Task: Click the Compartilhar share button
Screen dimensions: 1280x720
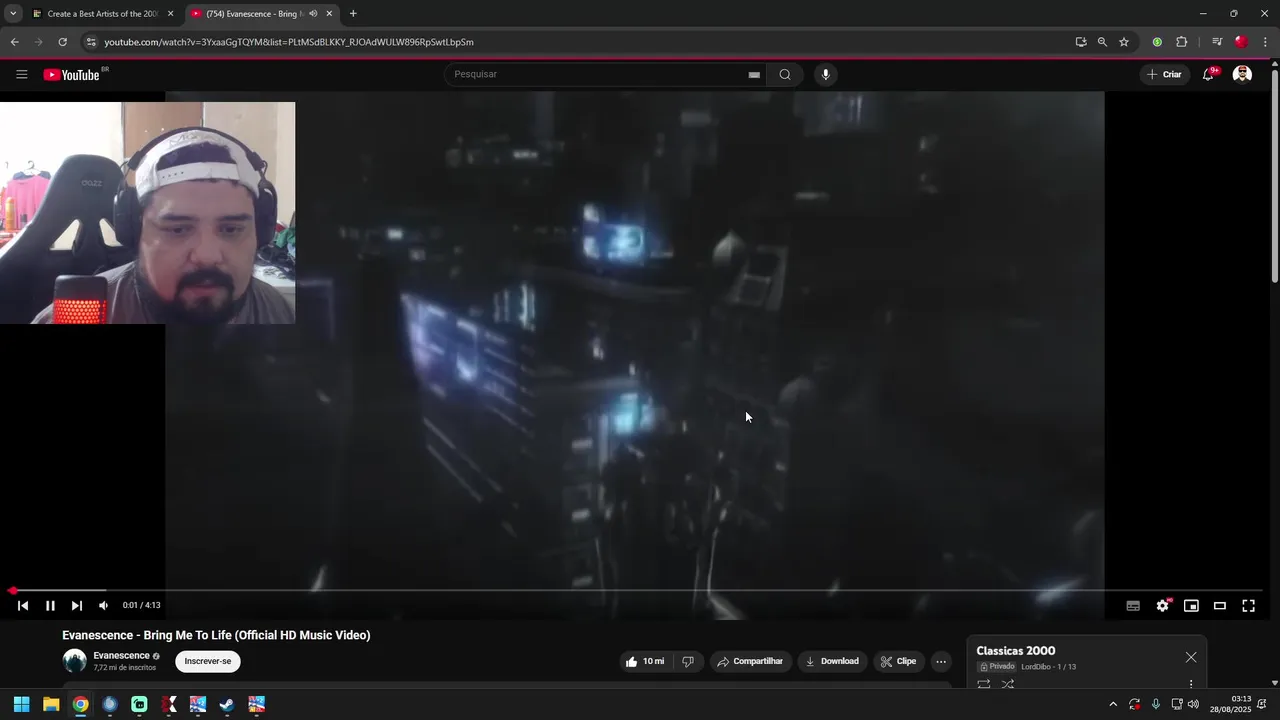Action: pyautogui.click(x=750, y=661)
